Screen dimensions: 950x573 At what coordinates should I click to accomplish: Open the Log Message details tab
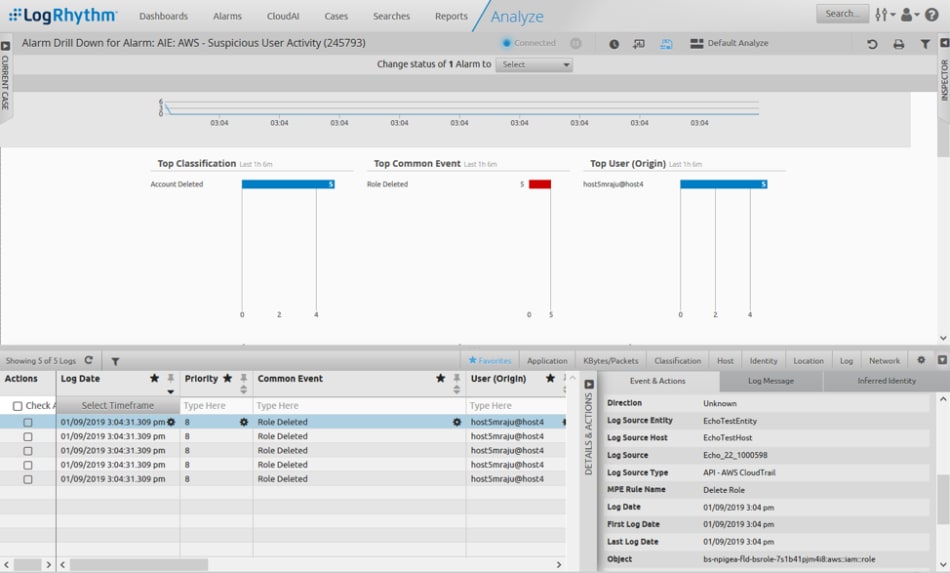[x=771, y=381]
